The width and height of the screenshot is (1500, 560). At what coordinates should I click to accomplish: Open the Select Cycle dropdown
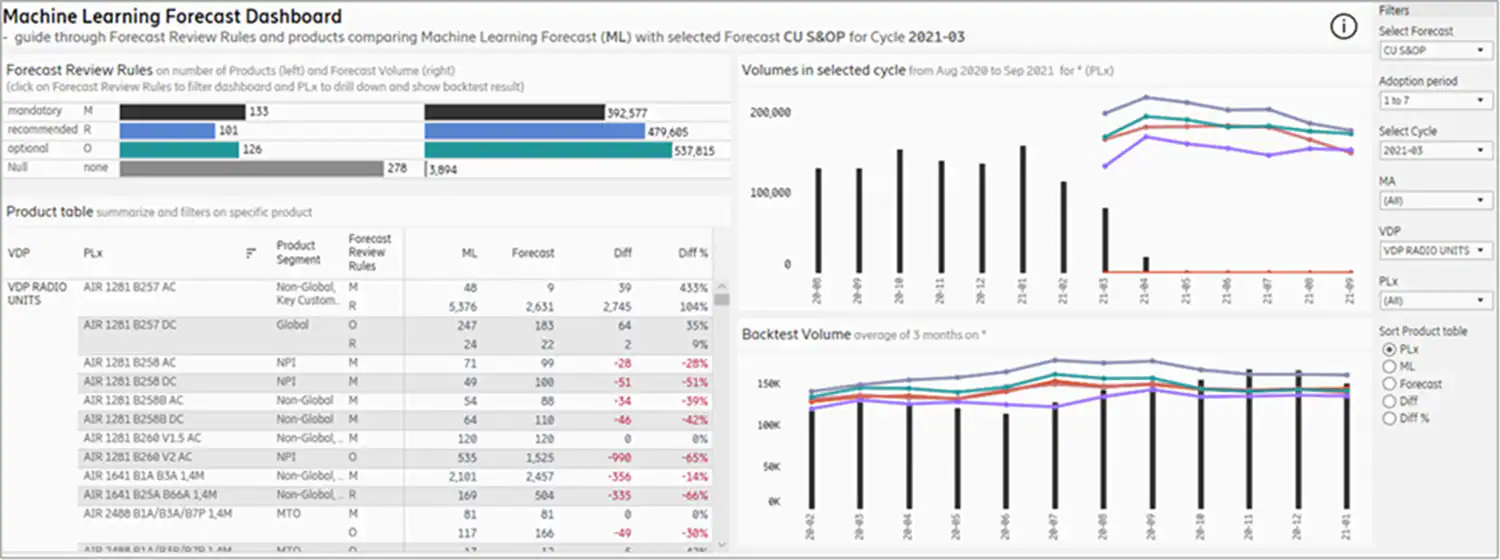tap(1435, 150)
